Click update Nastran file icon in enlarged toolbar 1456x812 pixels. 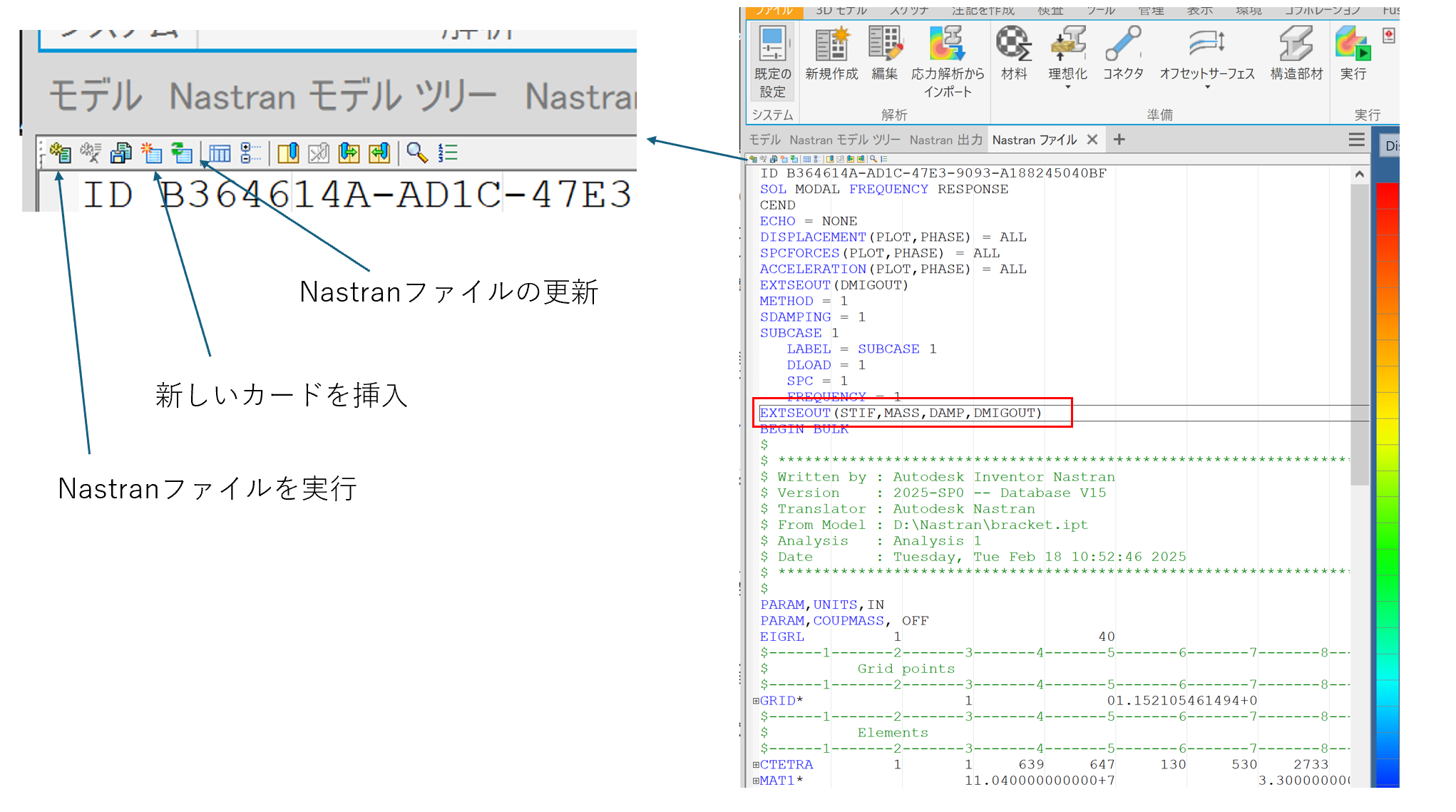pos(182,153)
